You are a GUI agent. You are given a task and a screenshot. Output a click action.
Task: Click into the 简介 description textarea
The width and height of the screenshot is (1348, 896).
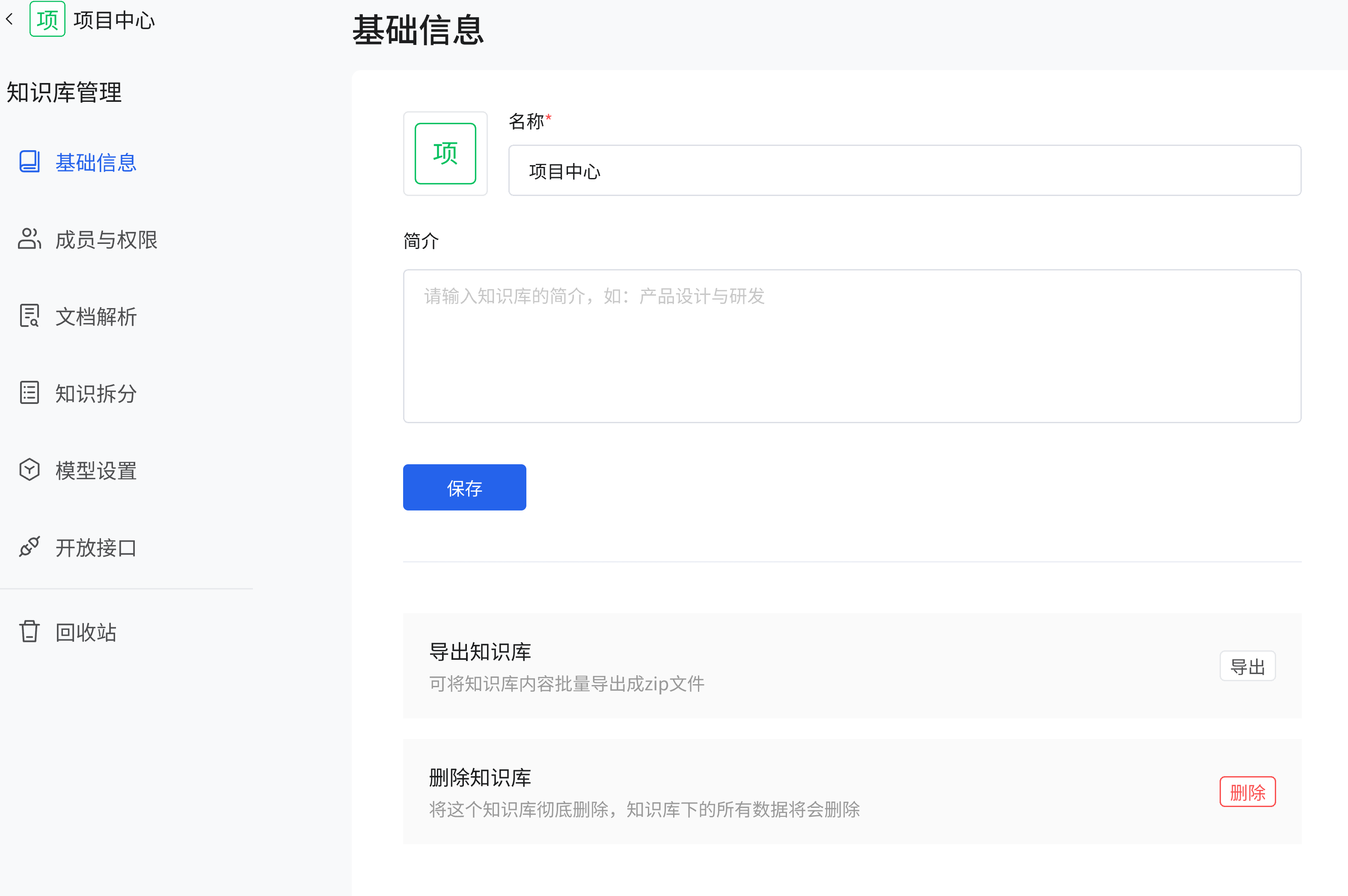coord(852,346)
